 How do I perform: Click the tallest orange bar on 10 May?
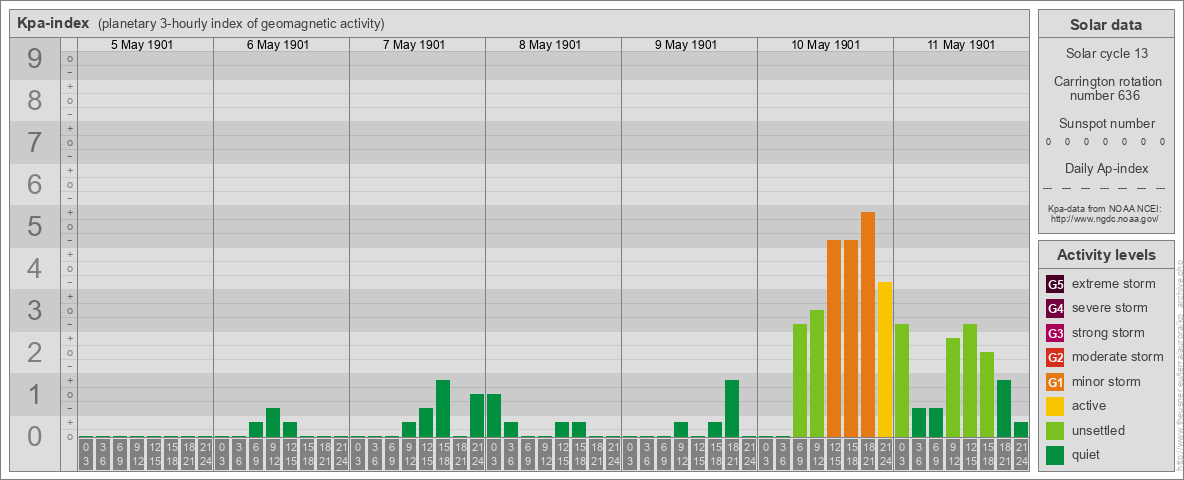[868, 325]
